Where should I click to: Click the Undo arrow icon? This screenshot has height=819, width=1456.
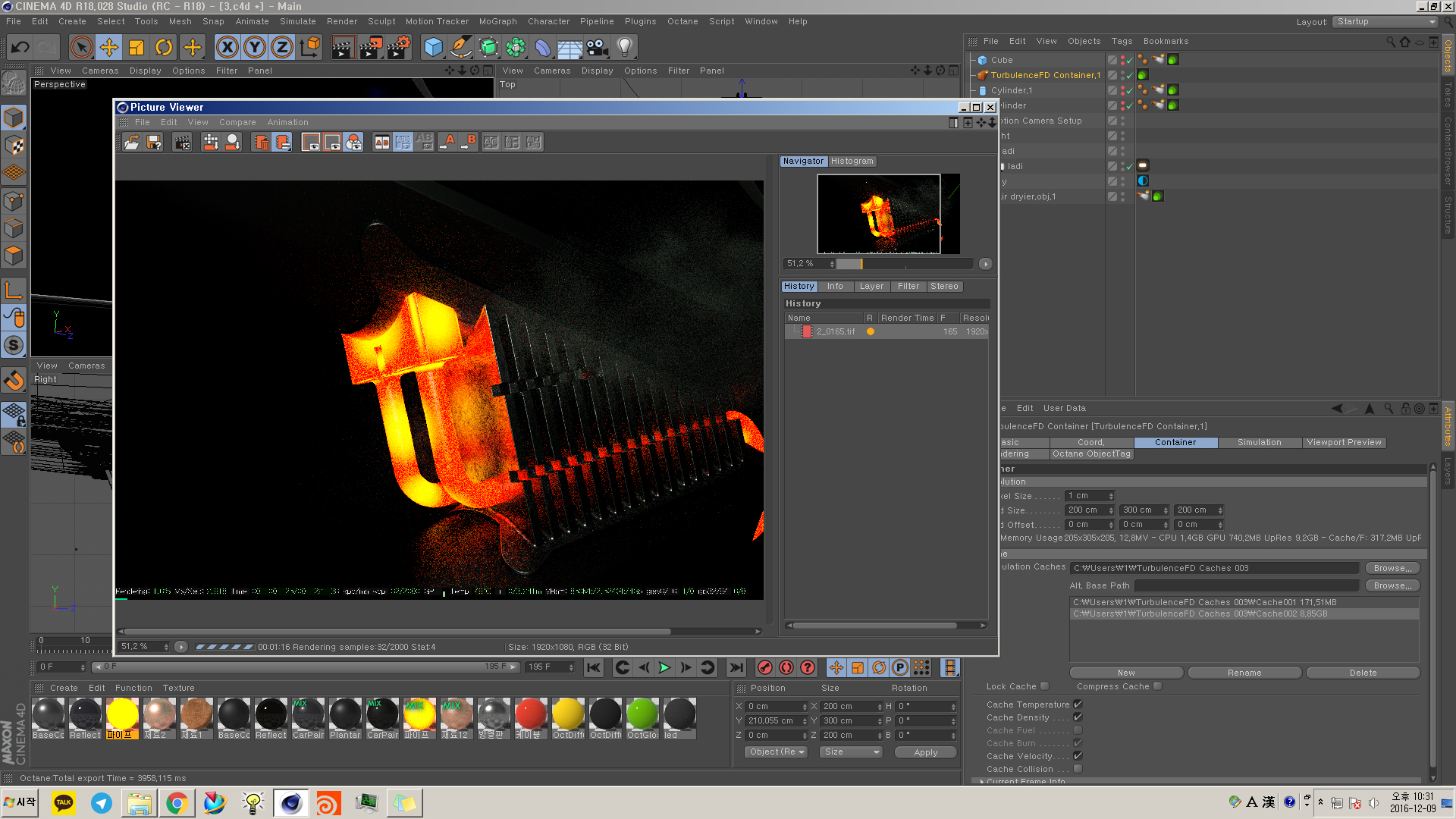coord(20,47)
